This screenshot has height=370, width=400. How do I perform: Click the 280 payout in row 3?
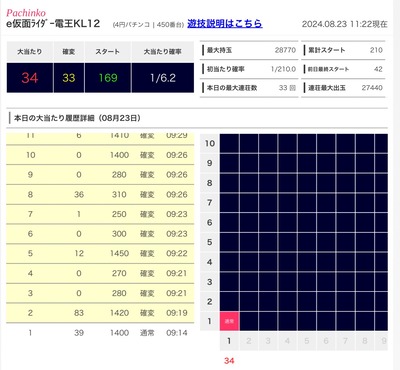(x=119, y=293)
